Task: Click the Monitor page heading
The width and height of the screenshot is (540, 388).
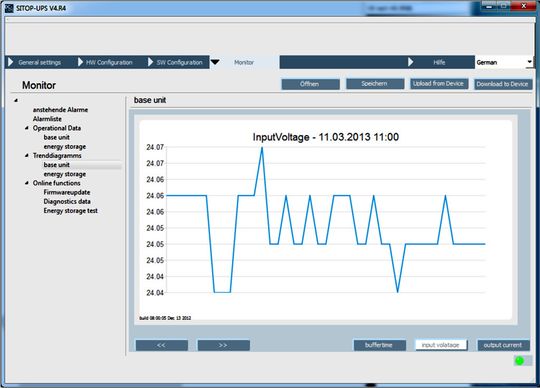Action: (39, 85)
